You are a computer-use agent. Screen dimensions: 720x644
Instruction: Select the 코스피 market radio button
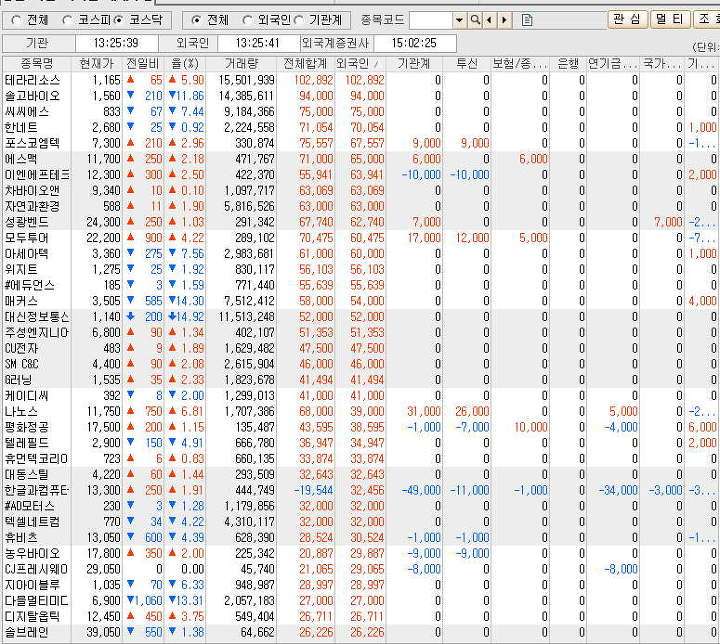tap(68, 20)
